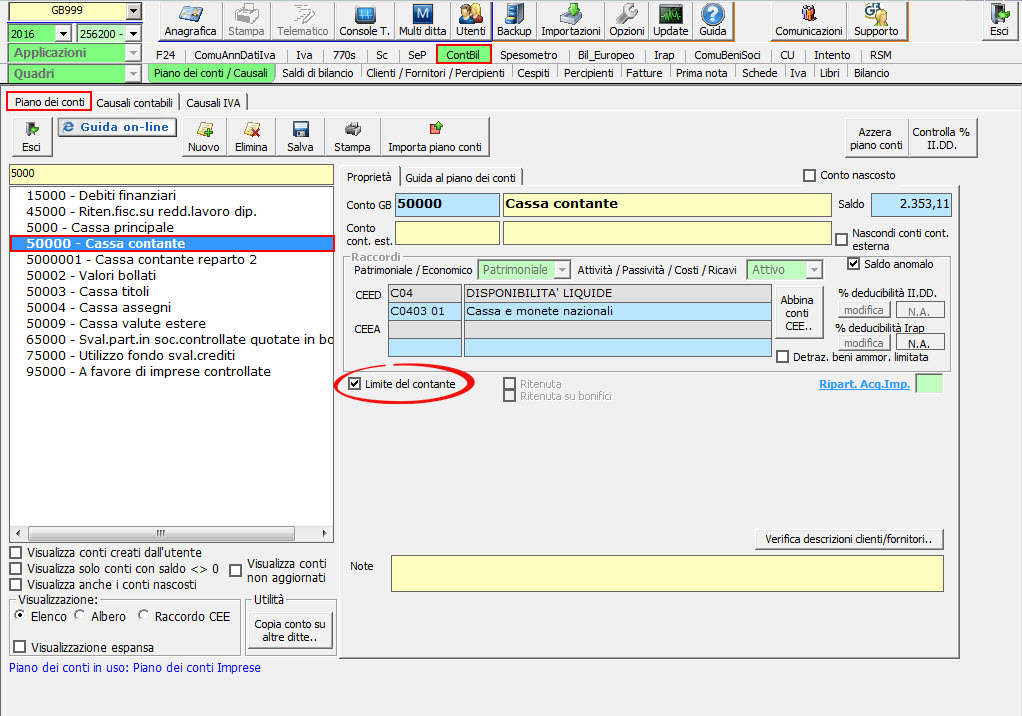The height and width of the screenshot is (716, 1022).
Task: Open the Spesometro tab
Action: (x=529, y=55)
